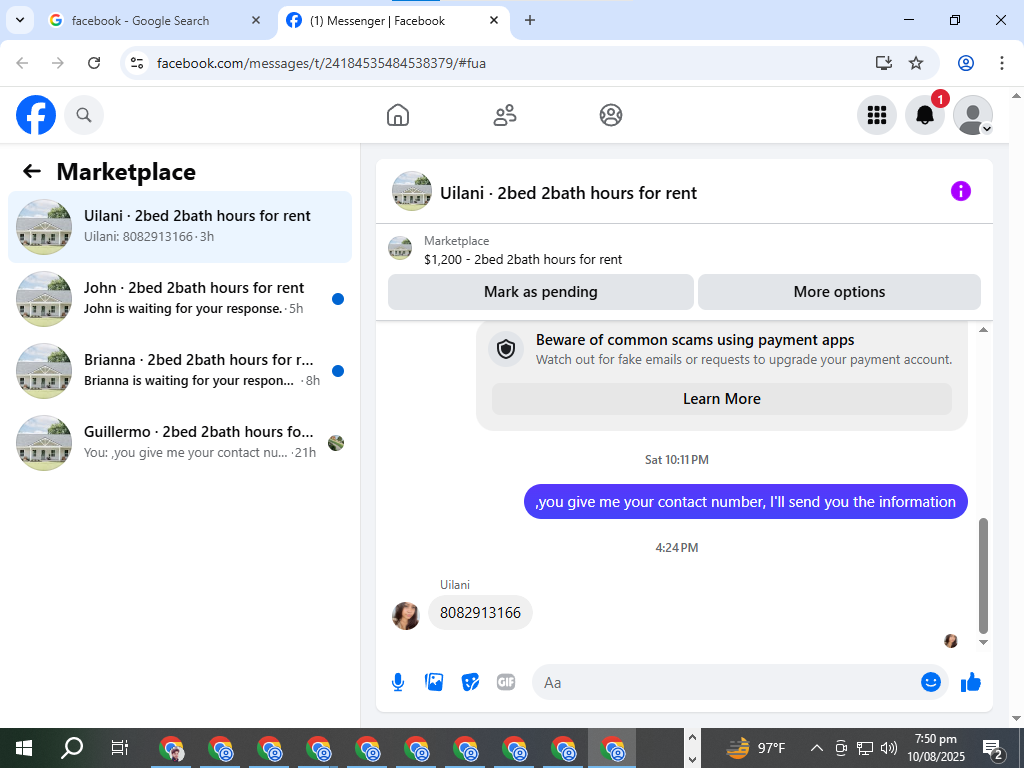This screenshot has width=1024, height=768.
Task: Close the Google Search tab
Action: [x=256, y=20]
